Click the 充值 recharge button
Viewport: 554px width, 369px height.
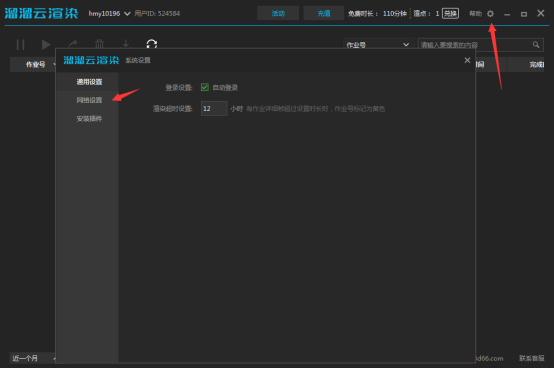tap(324, 14)
